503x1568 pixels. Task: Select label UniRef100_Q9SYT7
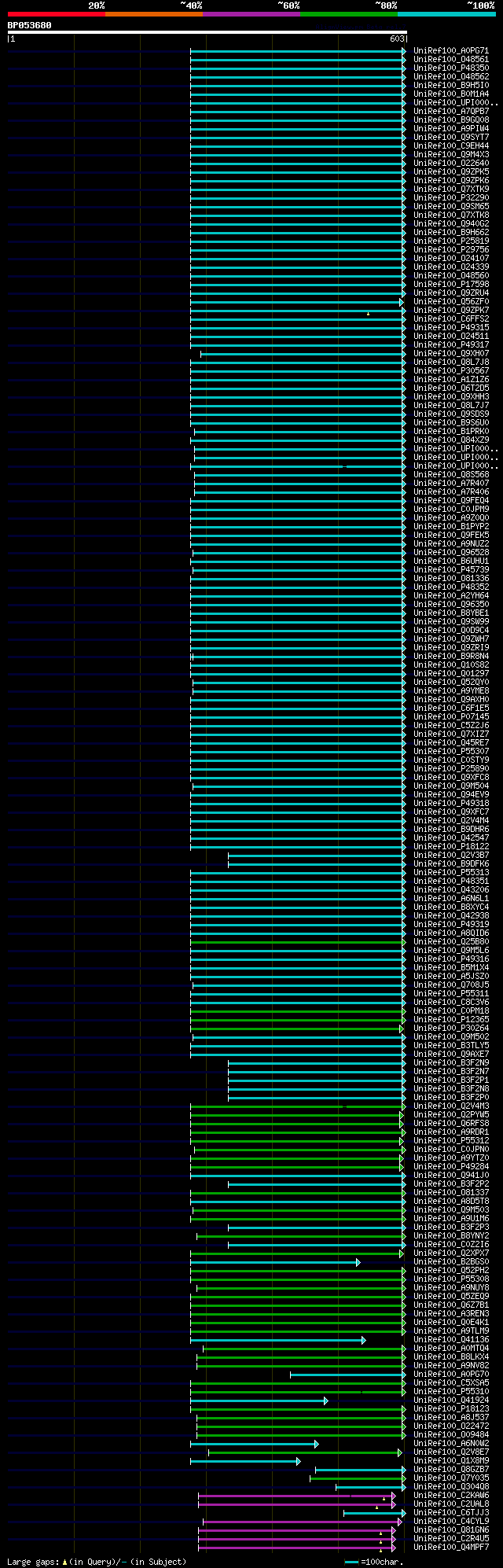click(x=451, y=138)
